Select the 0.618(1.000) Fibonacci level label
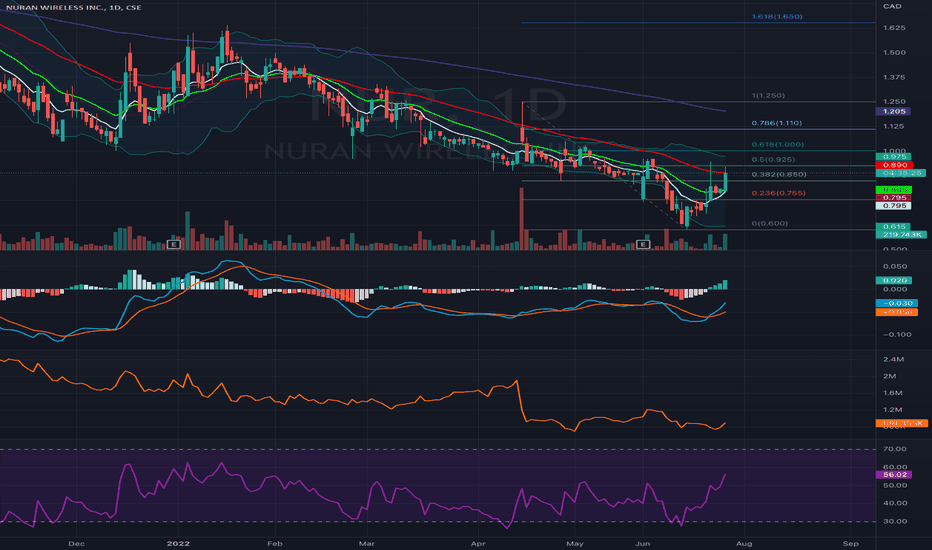Image resolution: width=932 pixels, height=550 pixels. pos(777,144)
